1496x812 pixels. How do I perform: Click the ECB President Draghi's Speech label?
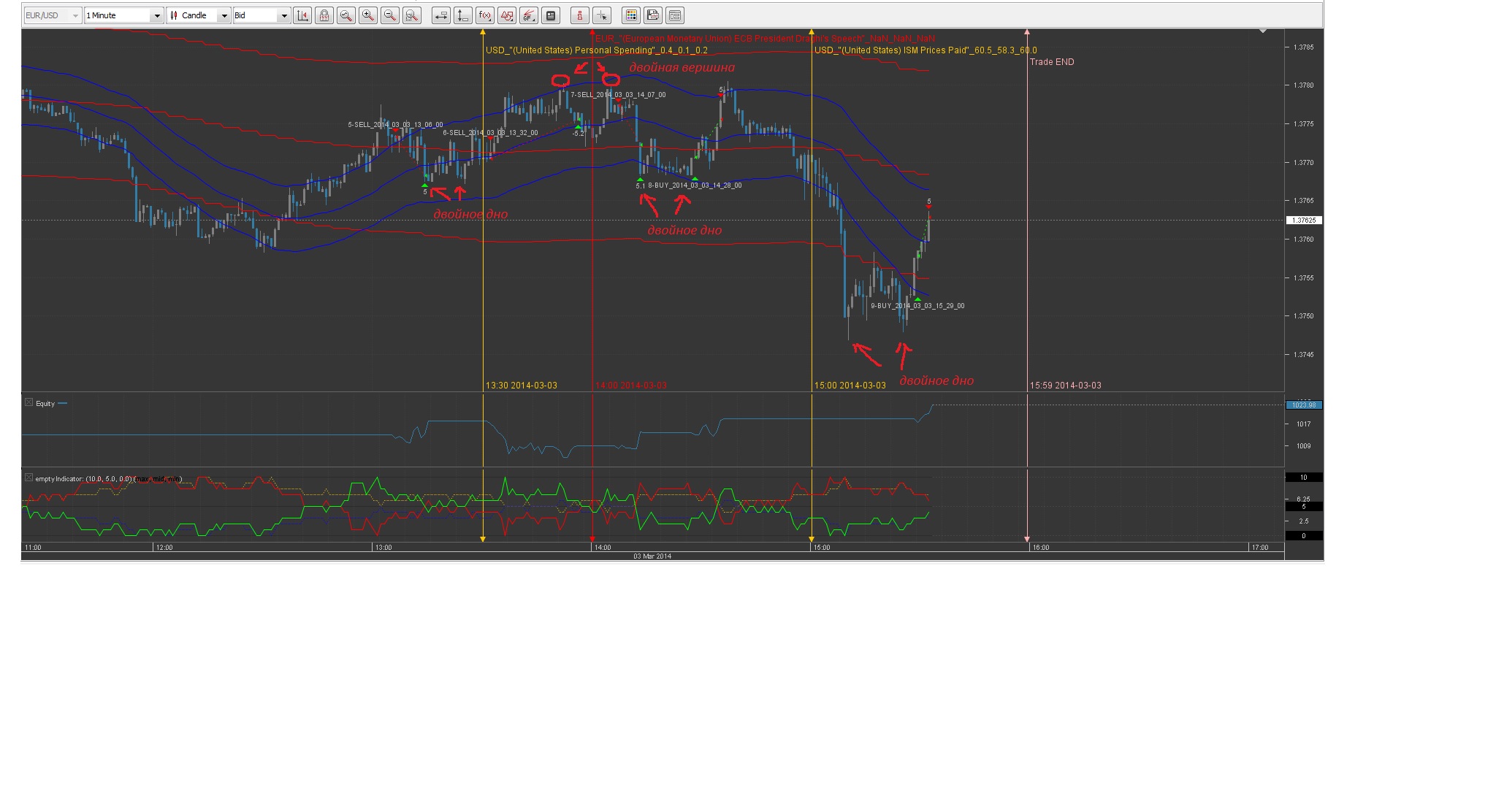click(765, 39)
